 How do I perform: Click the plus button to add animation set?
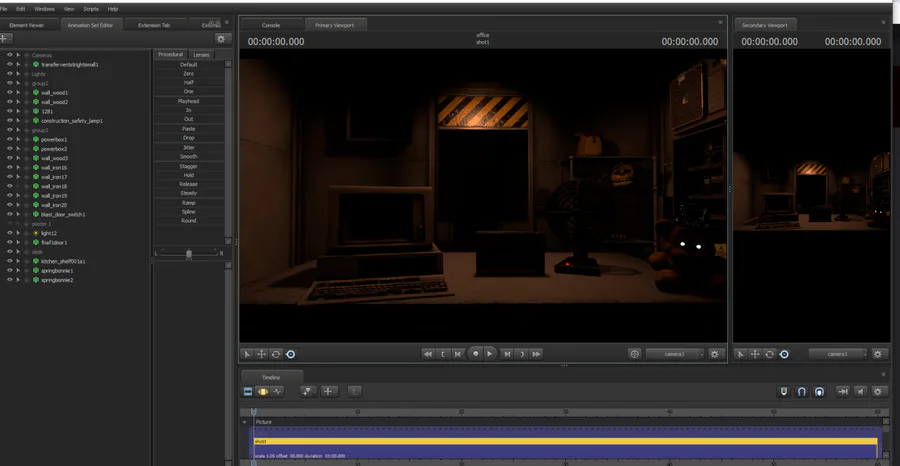[5, 38]
